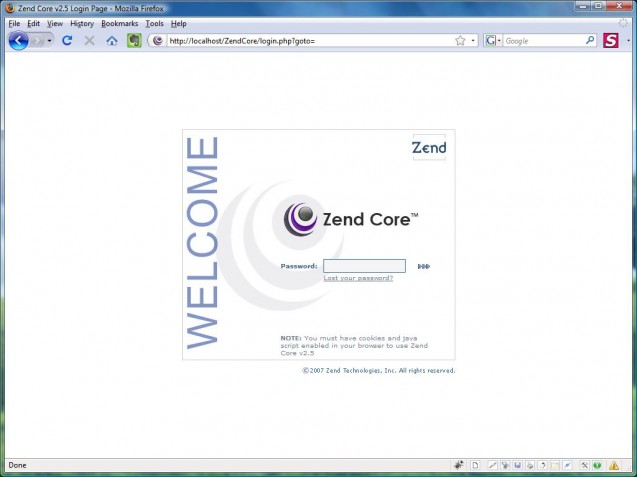
Task: Click the localhost/ZendCore URL address field
Action: (309, 41)
